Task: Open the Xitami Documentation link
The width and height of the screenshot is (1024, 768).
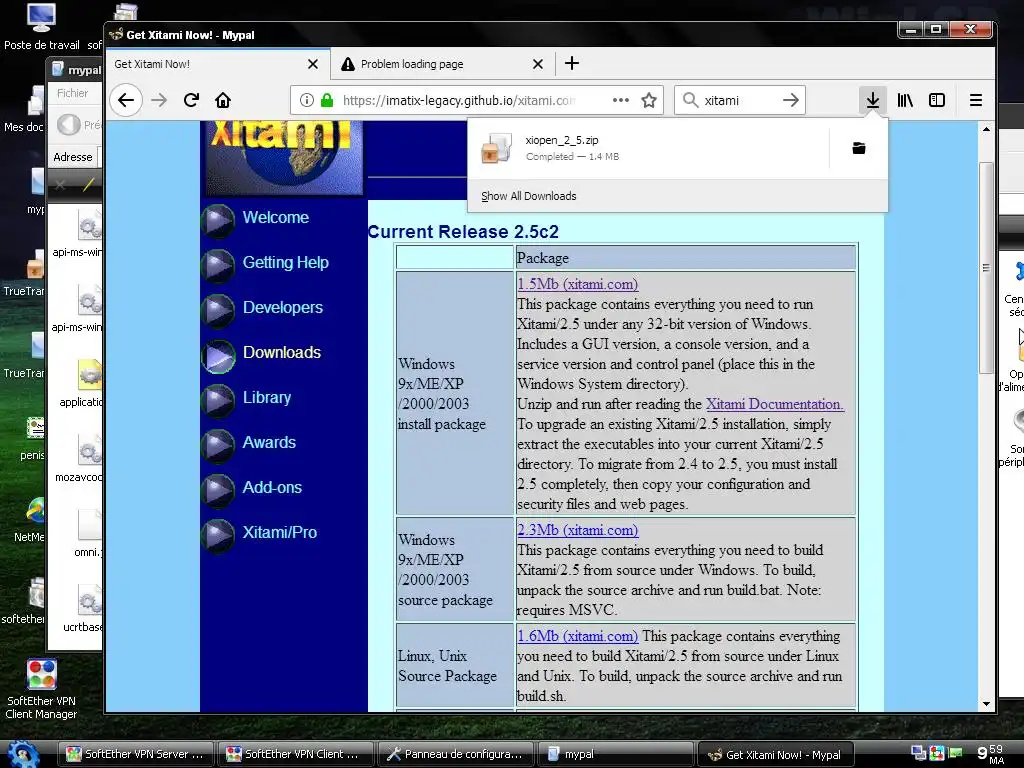Action: click(775, 404)
